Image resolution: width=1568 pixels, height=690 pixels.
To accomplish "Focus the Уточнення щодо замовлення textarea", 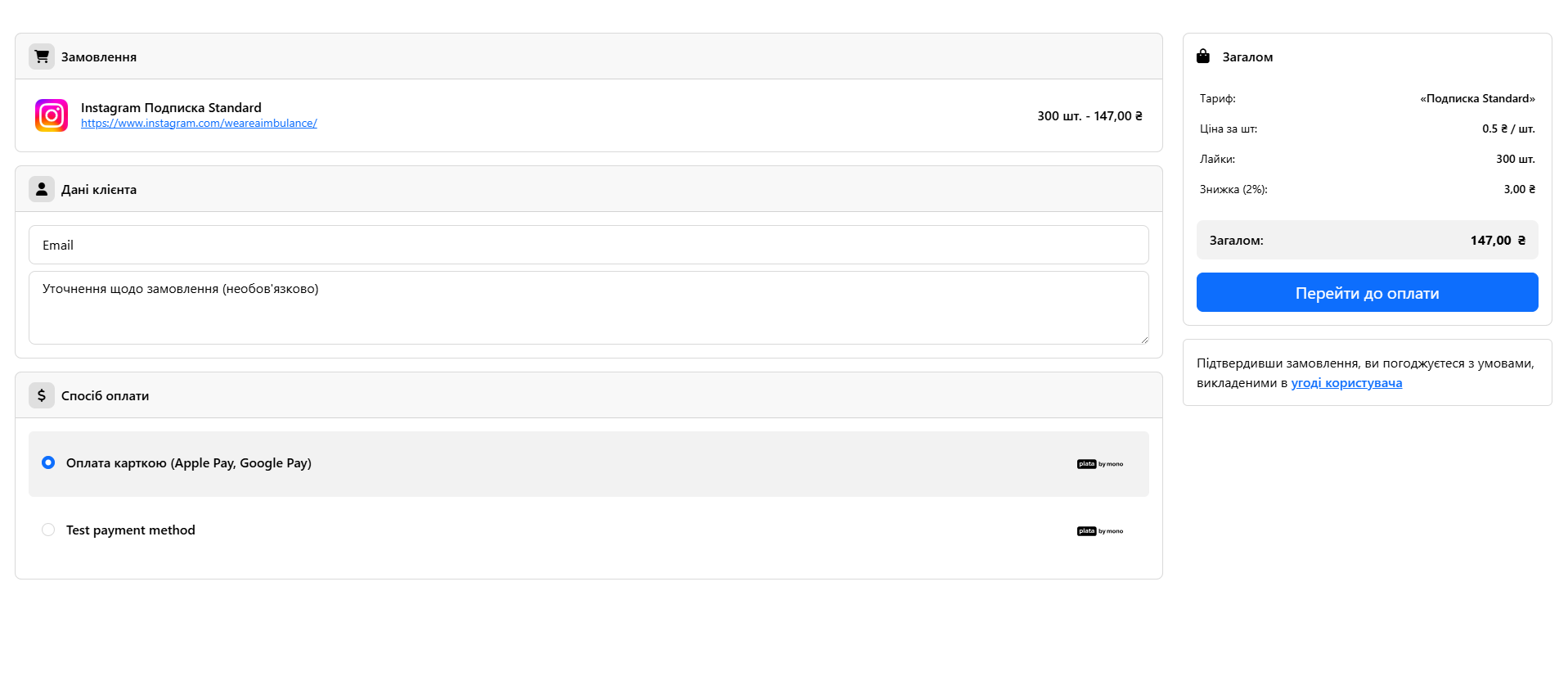I will (x=589, y=308).
